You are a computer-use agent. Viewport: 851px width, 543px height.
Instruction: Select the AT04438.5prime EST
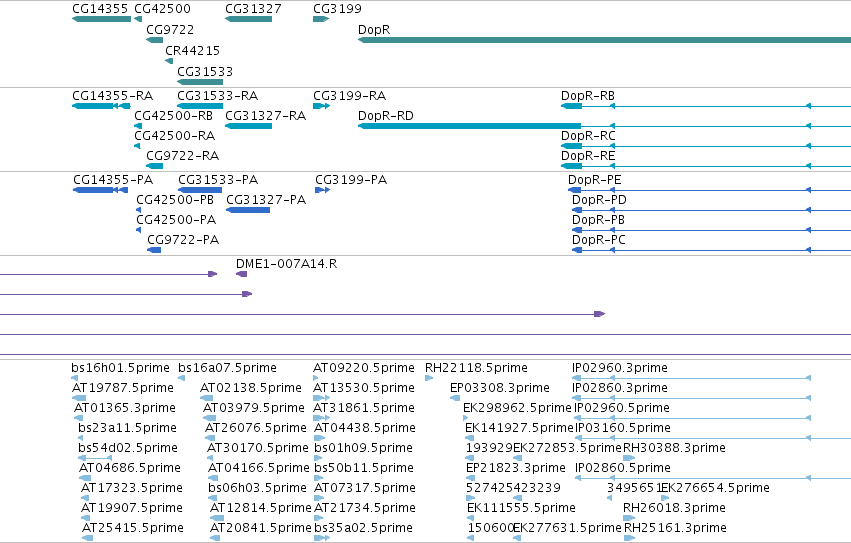pyautogui.click(x=320, y=438)
